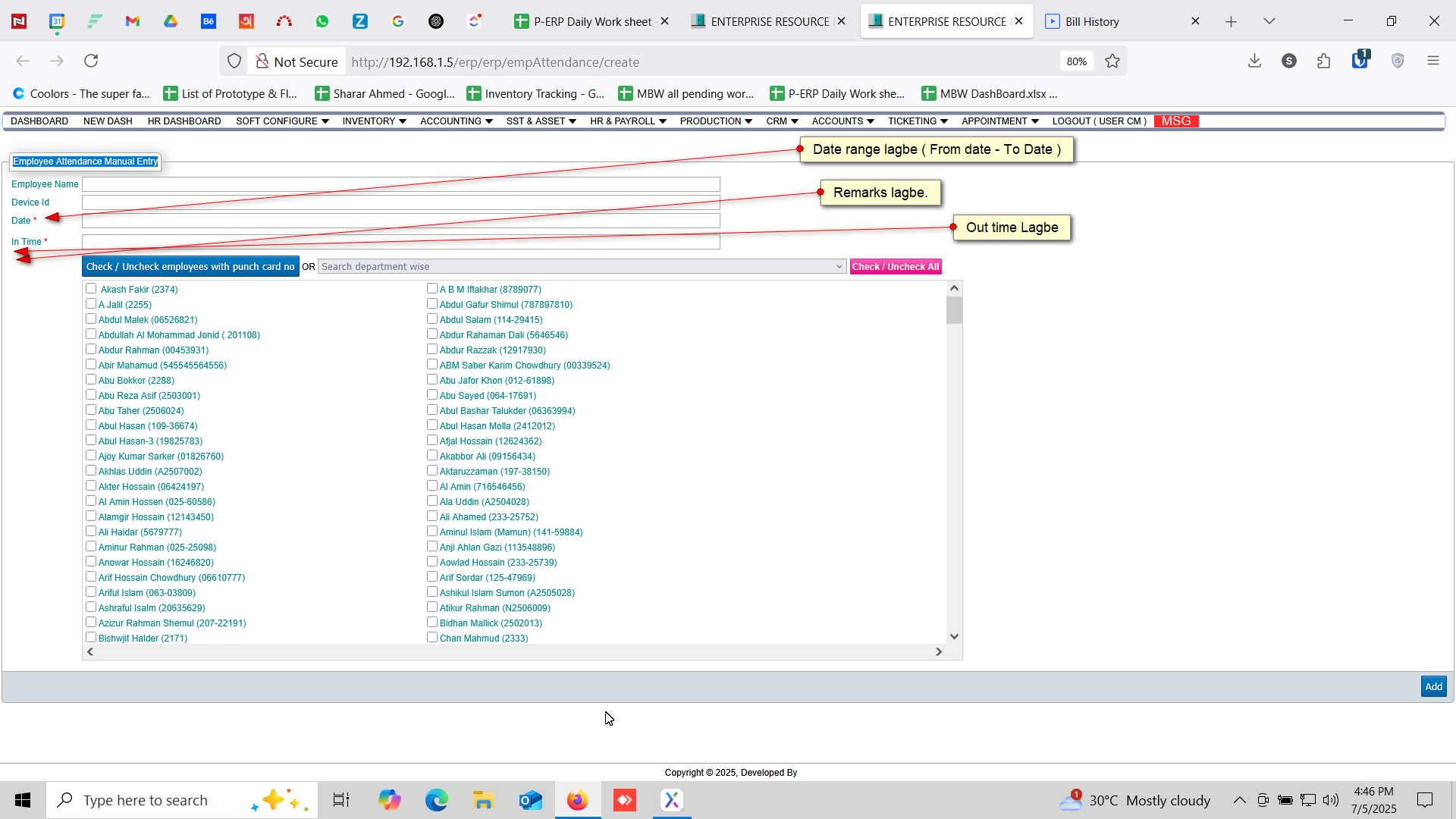
Task: Bookmark page with star icon
Action: point(1112,61)
